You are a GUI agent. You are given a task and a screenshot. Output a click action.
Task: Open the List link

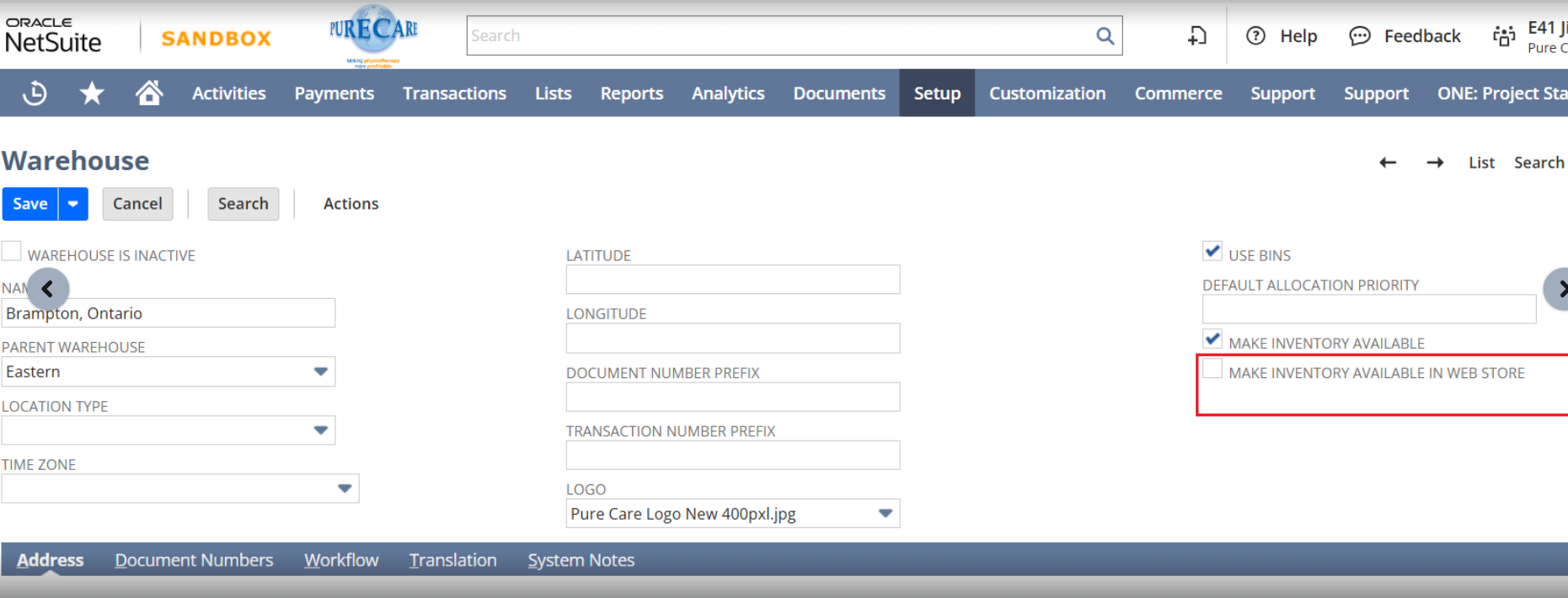[1481, 163]
